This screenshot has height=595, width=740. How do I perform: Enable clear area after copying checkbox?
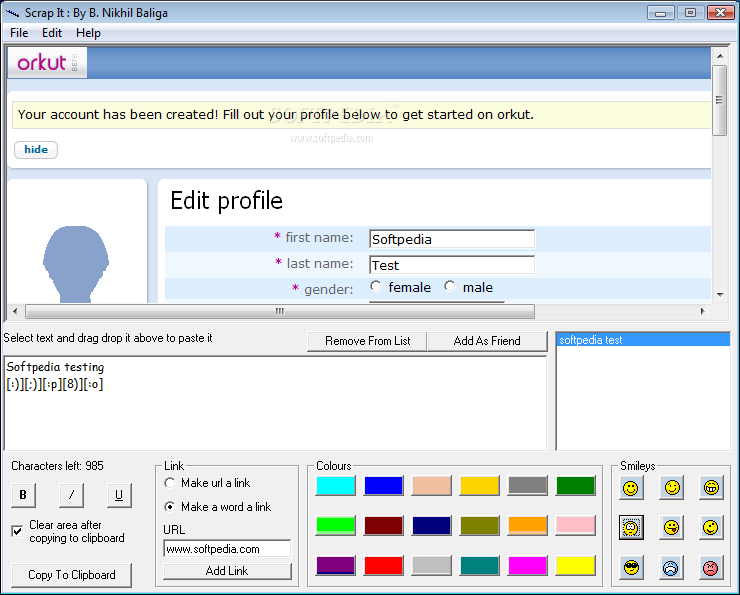pyautogui.click(x=17, y=531)
